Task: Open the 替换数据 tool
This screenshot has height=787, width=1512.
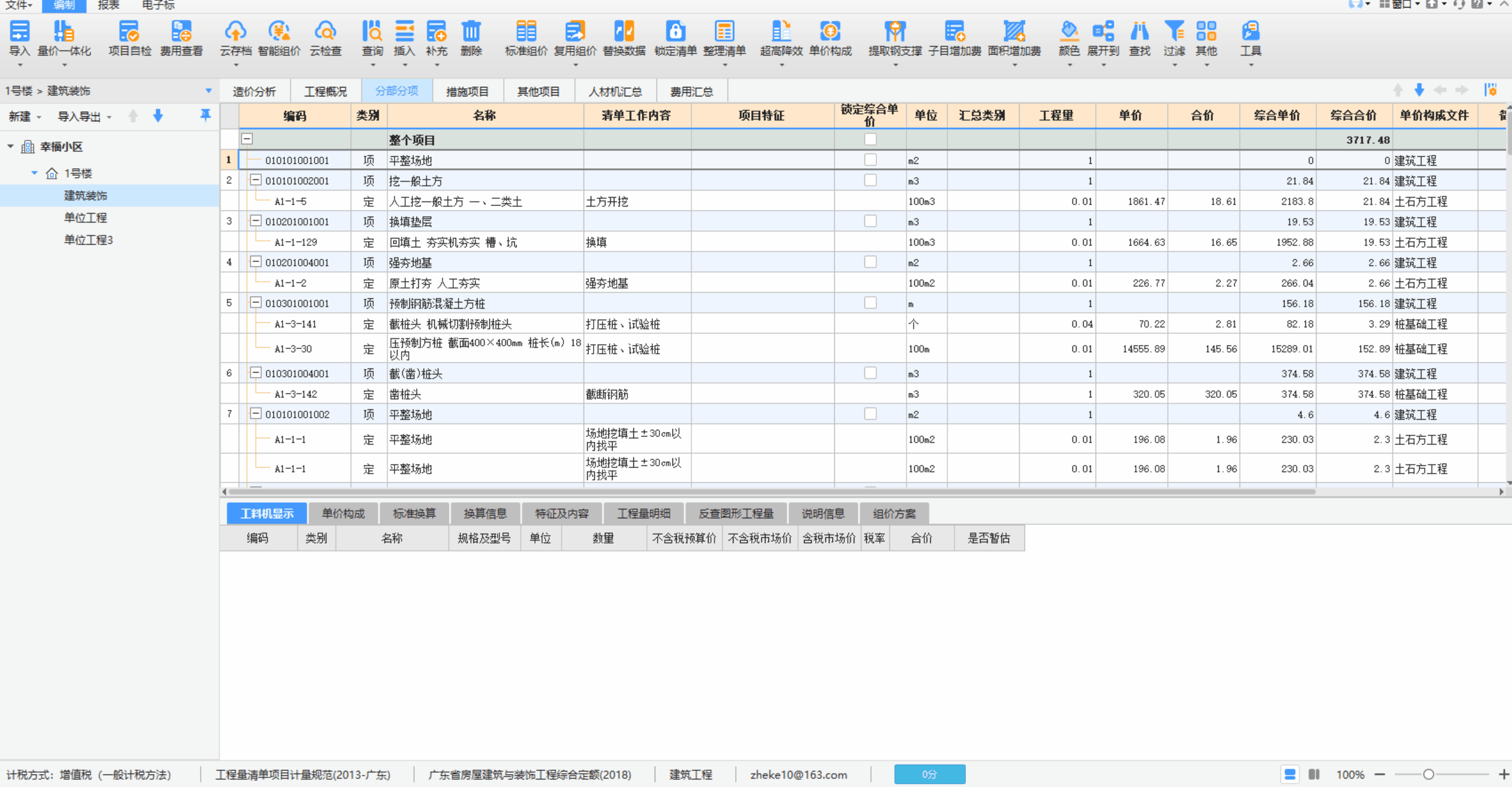Action: (623, 31)
